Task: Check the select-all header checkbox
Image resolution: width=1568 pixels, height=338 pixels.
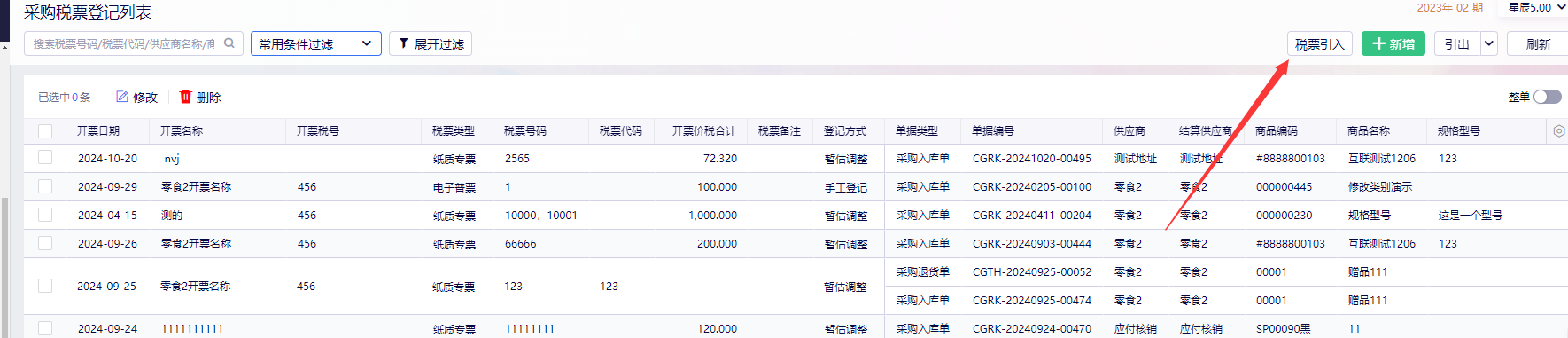Action: click(45, 130)
